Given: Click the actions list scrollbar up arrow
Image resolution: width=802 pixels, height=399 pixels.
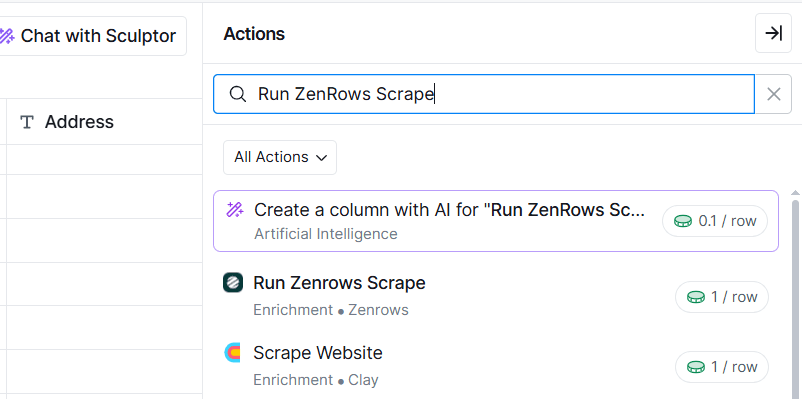Looking at the screenshot, I should pos(795,193).
